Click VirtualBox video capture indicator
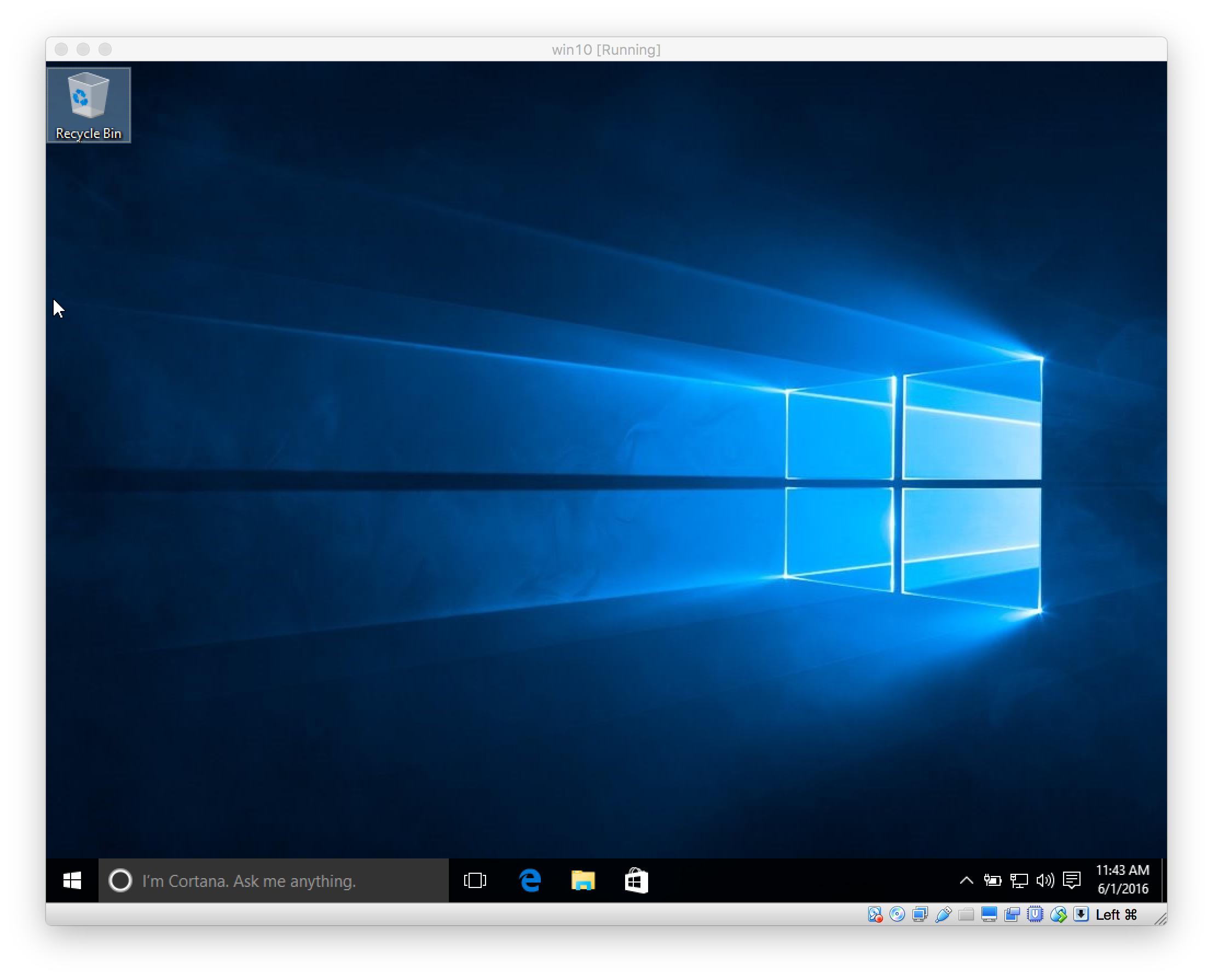This screenshot has height=980, width=1213. tap(1012, 914)
